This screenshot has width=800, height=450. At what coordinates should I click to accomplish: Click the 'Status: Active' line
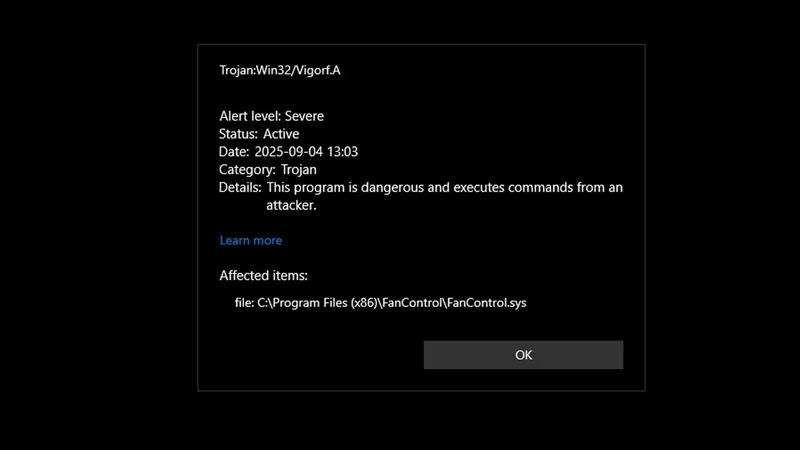point(259,134)
